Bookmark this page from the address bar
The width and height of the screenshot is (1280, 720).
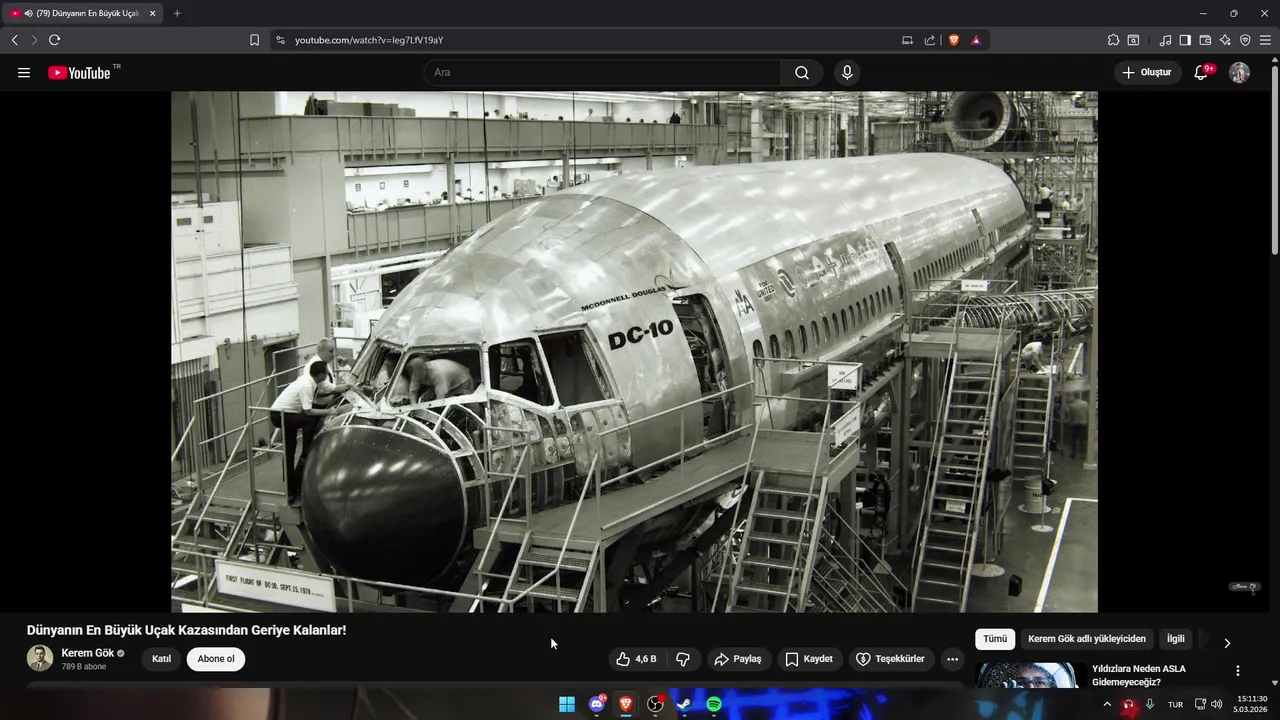point(254,40)
